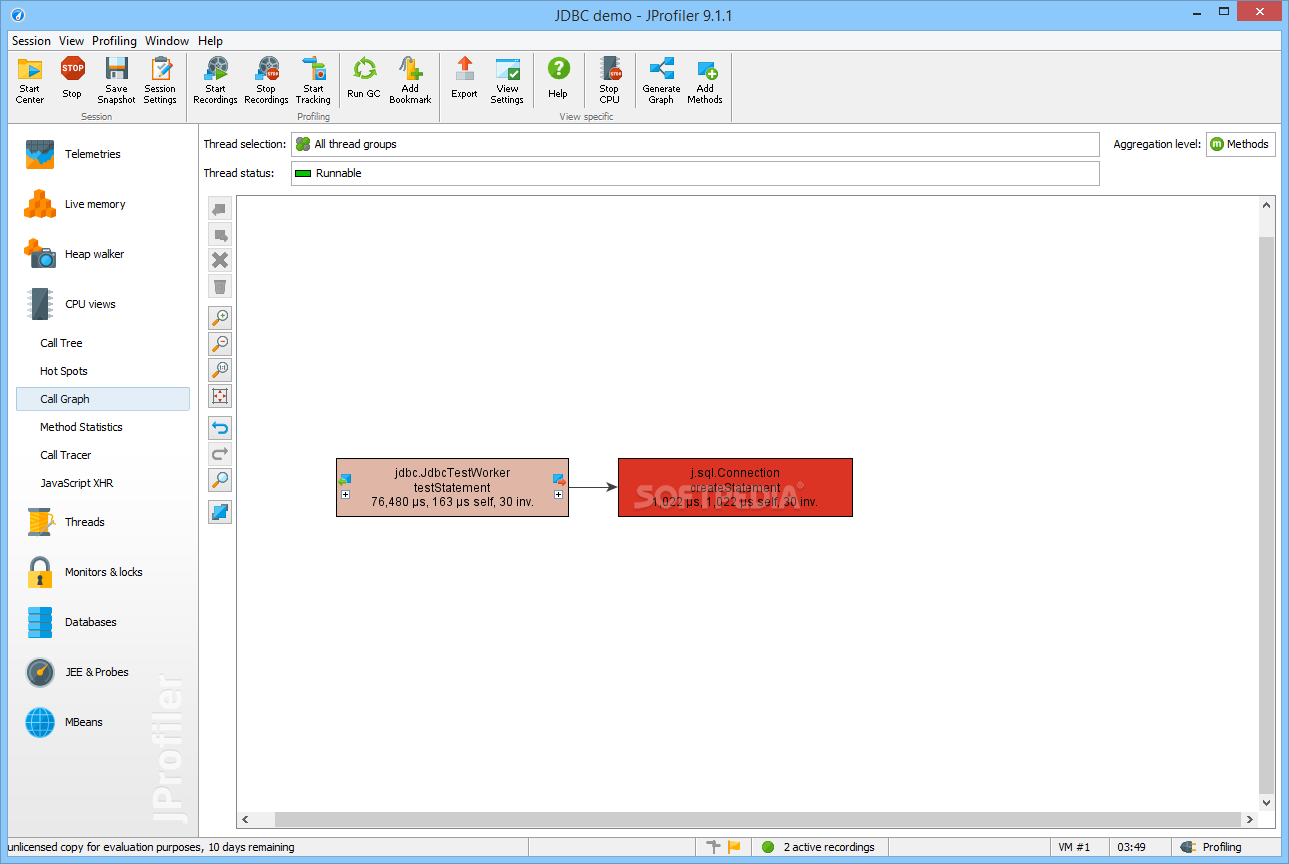Change aggregation level from Methods
Screen dimensions: 1289x864
(1240, 144)
